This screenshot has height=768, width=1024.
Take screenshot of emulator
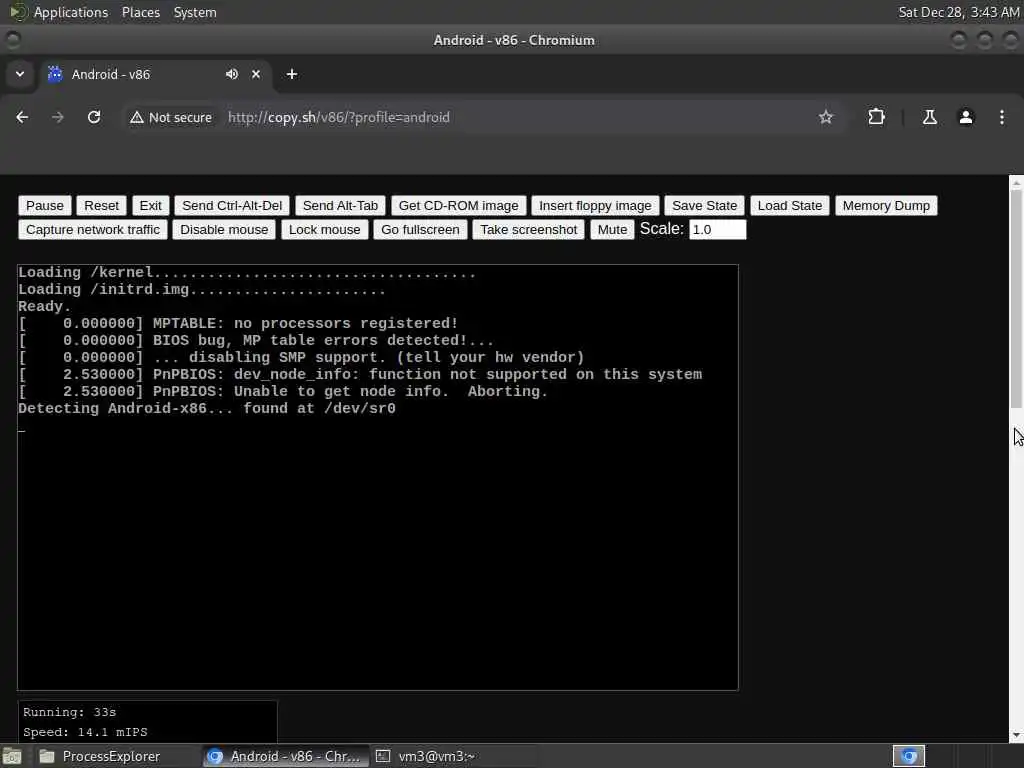click(528, 230)
